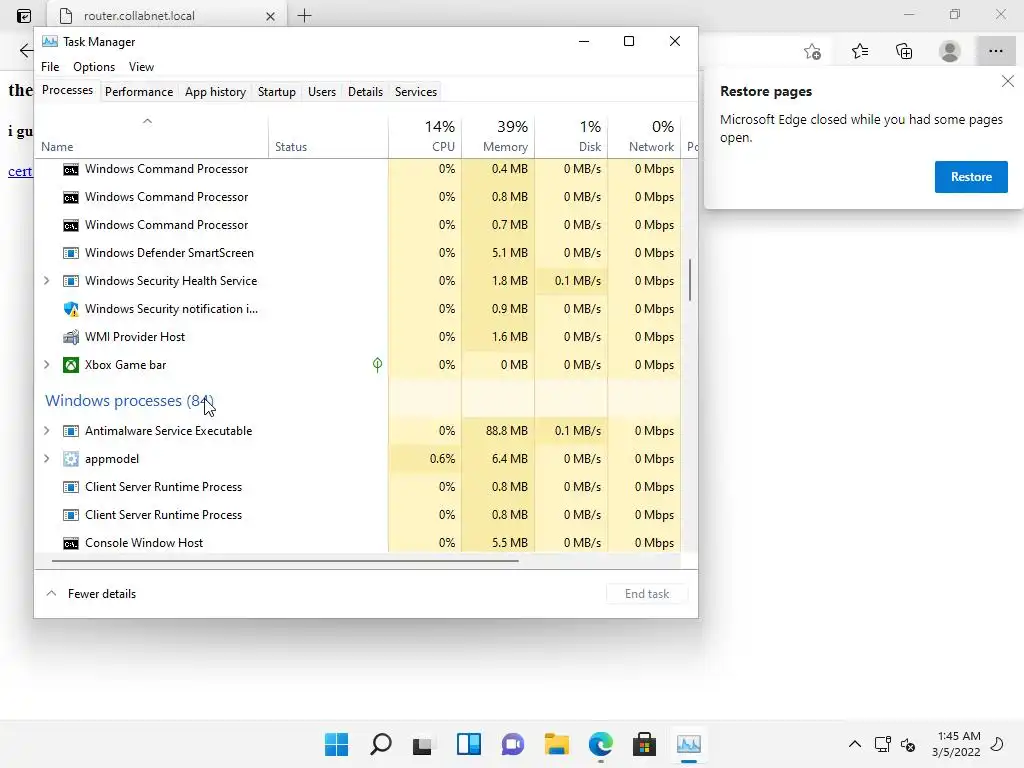Click the cert link on the Edge page

pyautogui.click(x=20, y=172)
